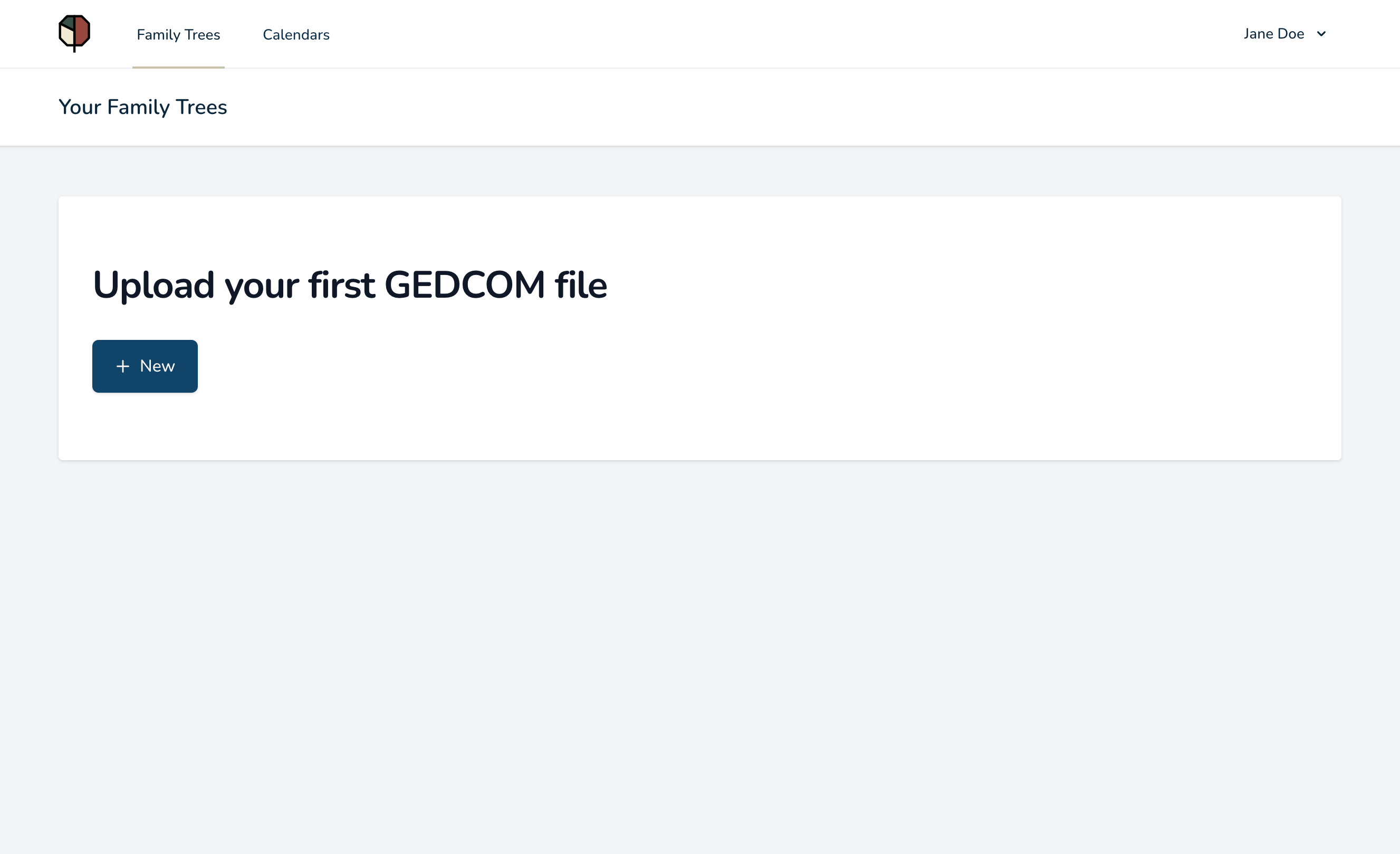Select the 'Your Family Trees' page heading

coord(142,107)
